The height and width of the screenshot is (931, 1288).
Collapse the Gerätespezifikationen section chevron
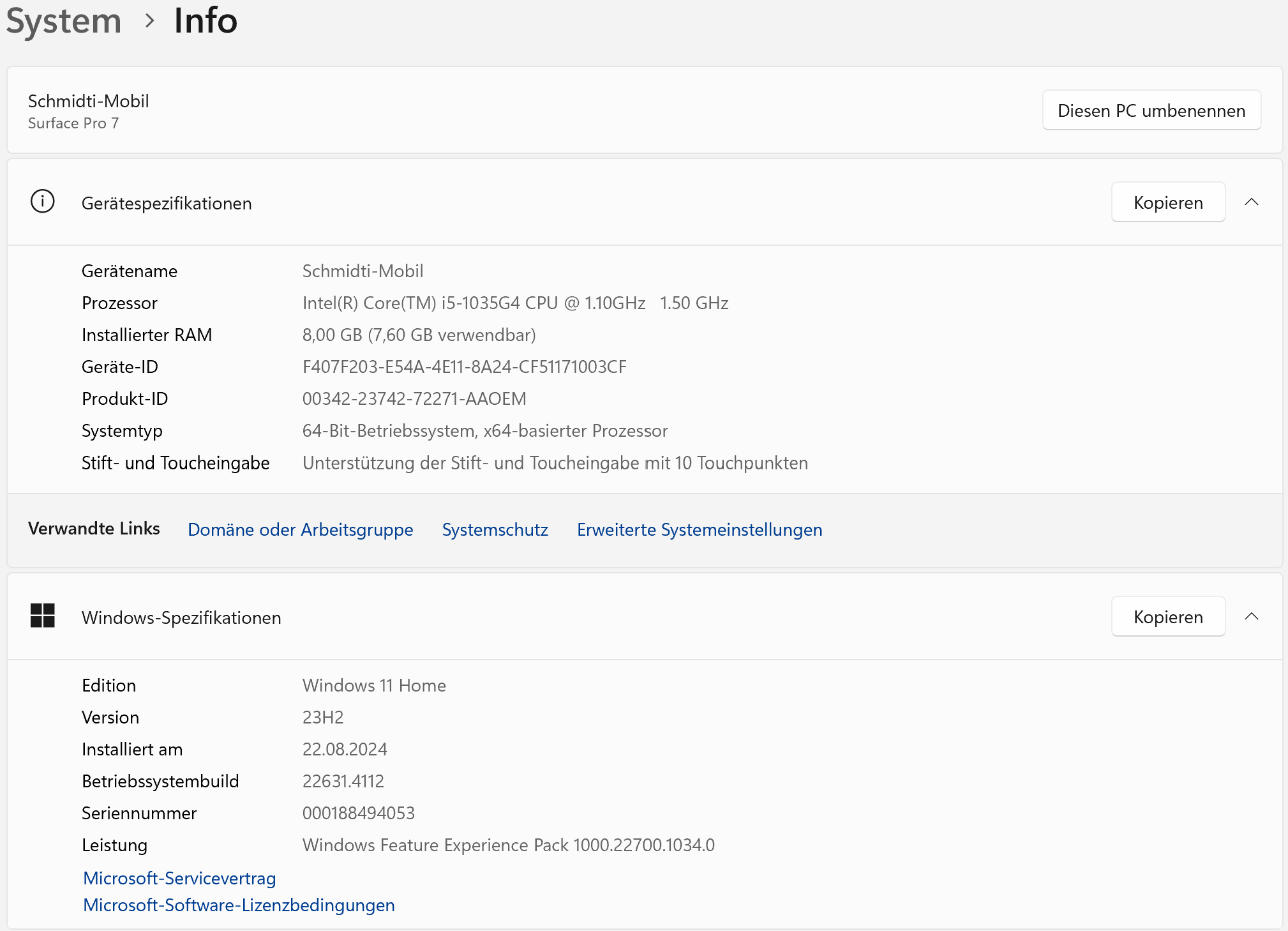click(x=1251, y=202)
